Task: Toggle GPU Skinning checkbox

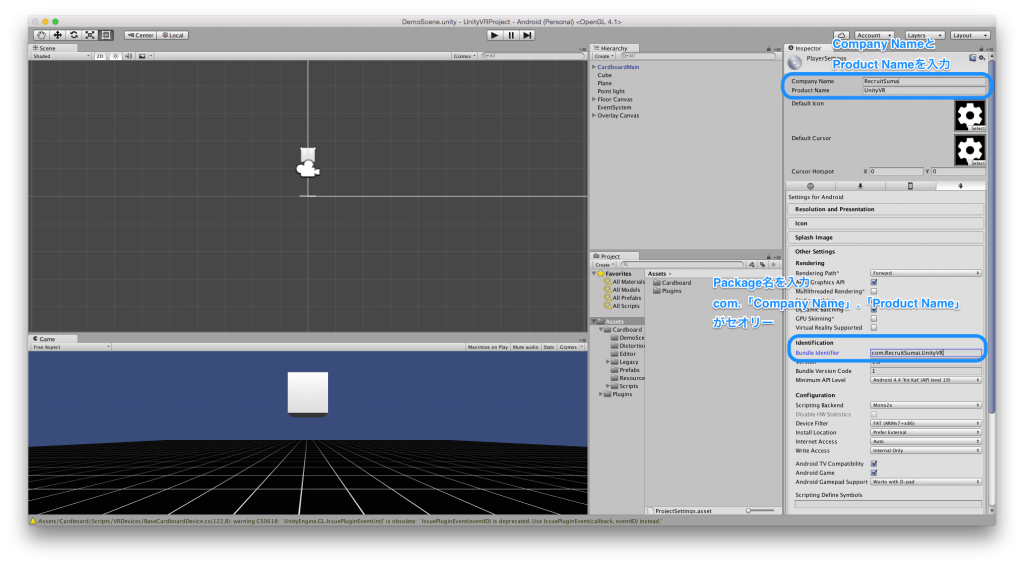Action: click(x=874, y=319)
